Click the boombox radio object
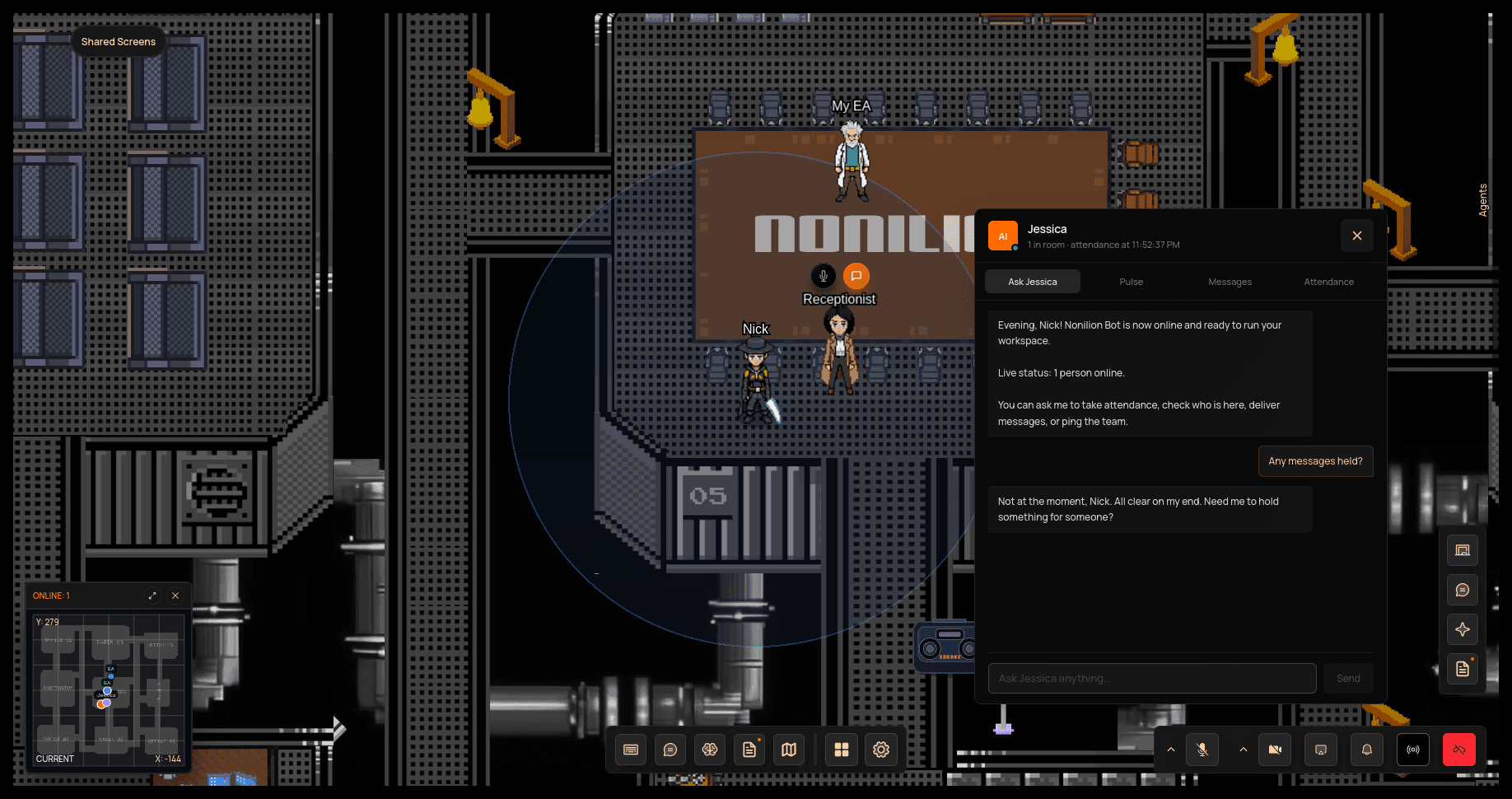Viewport: 1512px width, 799px height. (945, 646)
